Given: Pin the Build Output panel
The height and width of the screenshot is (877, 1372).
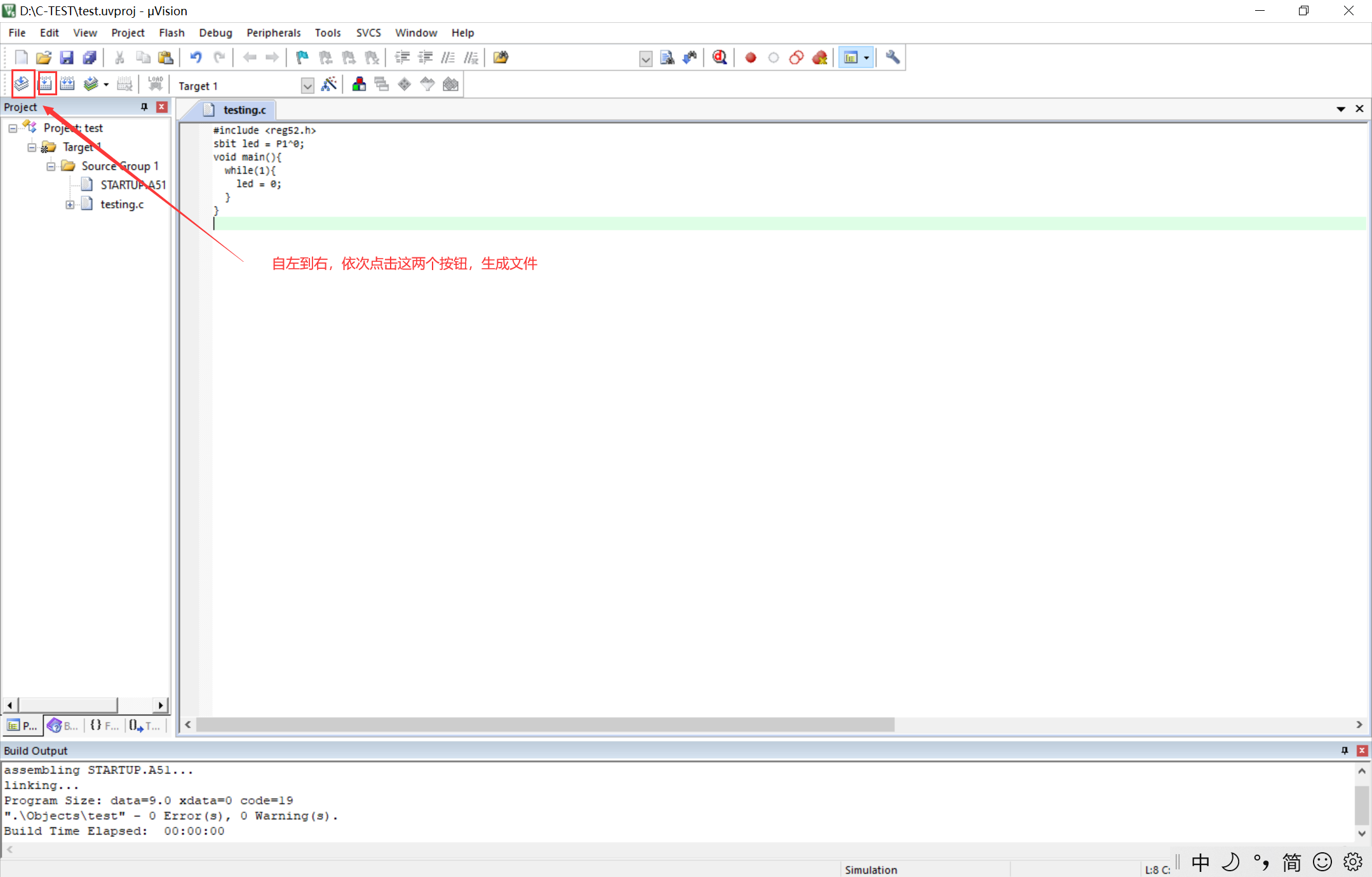Looking at the screenshot, I should pyautogui.click(x=1344, y=751).
